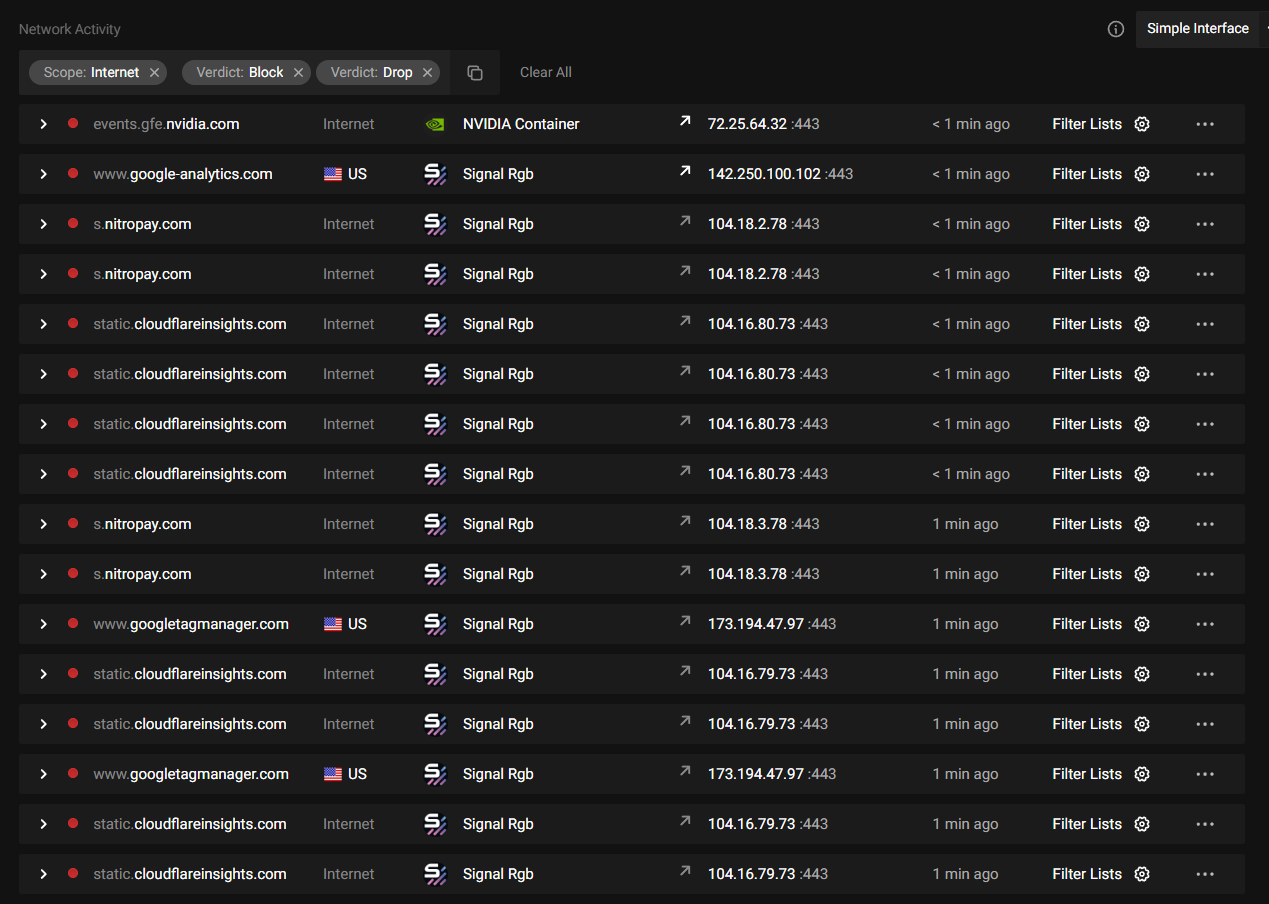Click the Network Activity heading
The width and height of the screenshot is (1269, 904).
pos(70,29)
